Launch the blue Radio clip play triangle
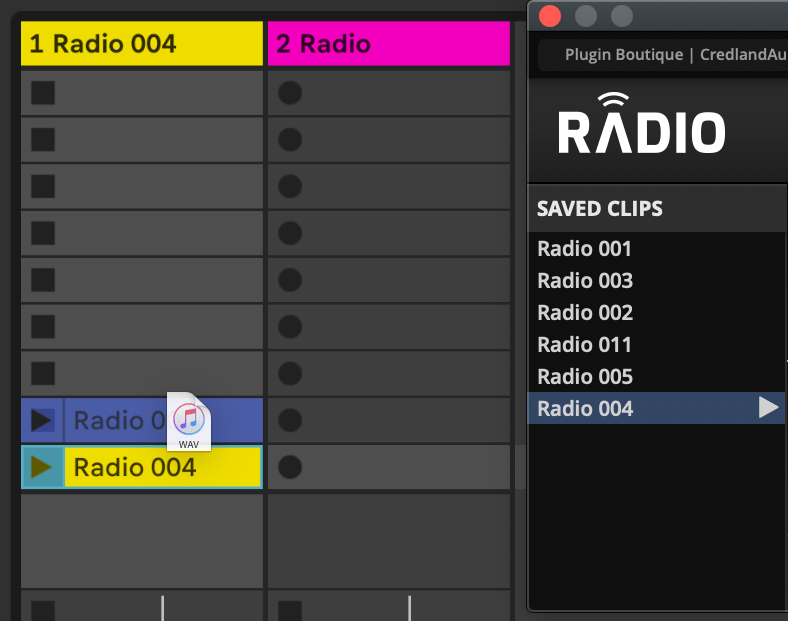Screen dimensions: 788x621 42,421
